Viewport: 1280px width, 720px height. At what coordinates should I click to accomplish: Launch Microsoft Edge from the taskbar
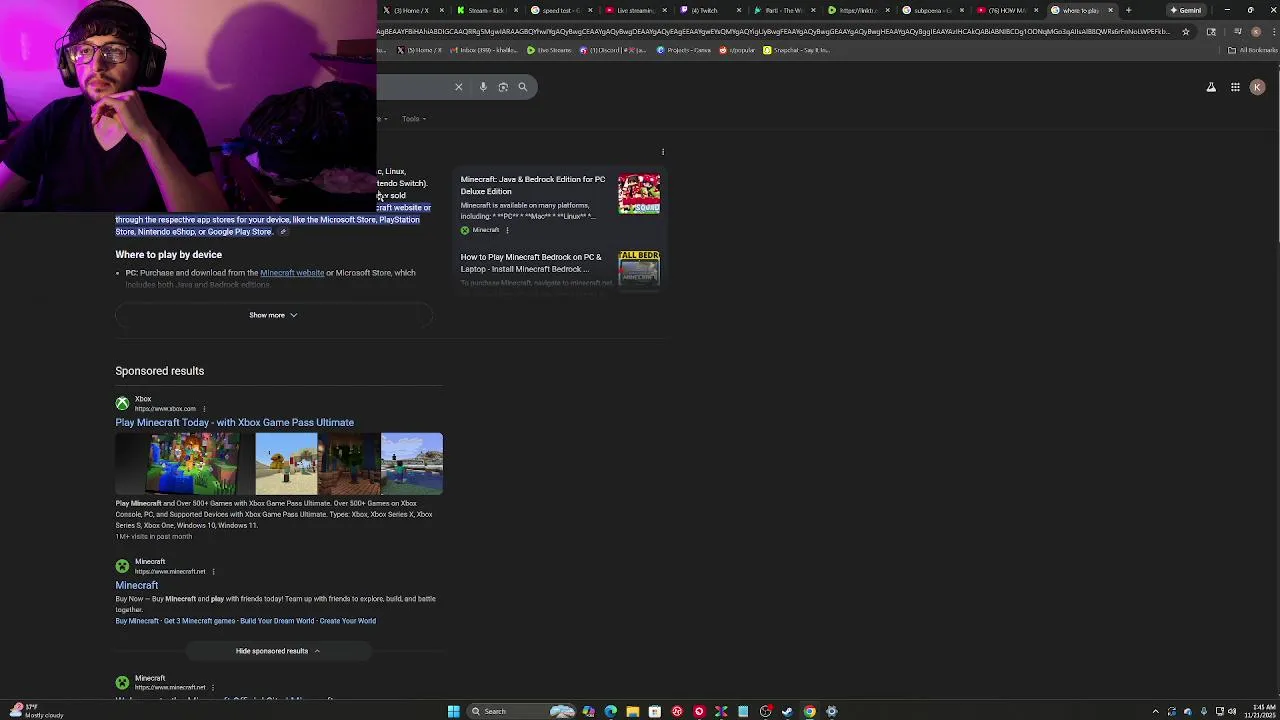[x=610, y=711]
